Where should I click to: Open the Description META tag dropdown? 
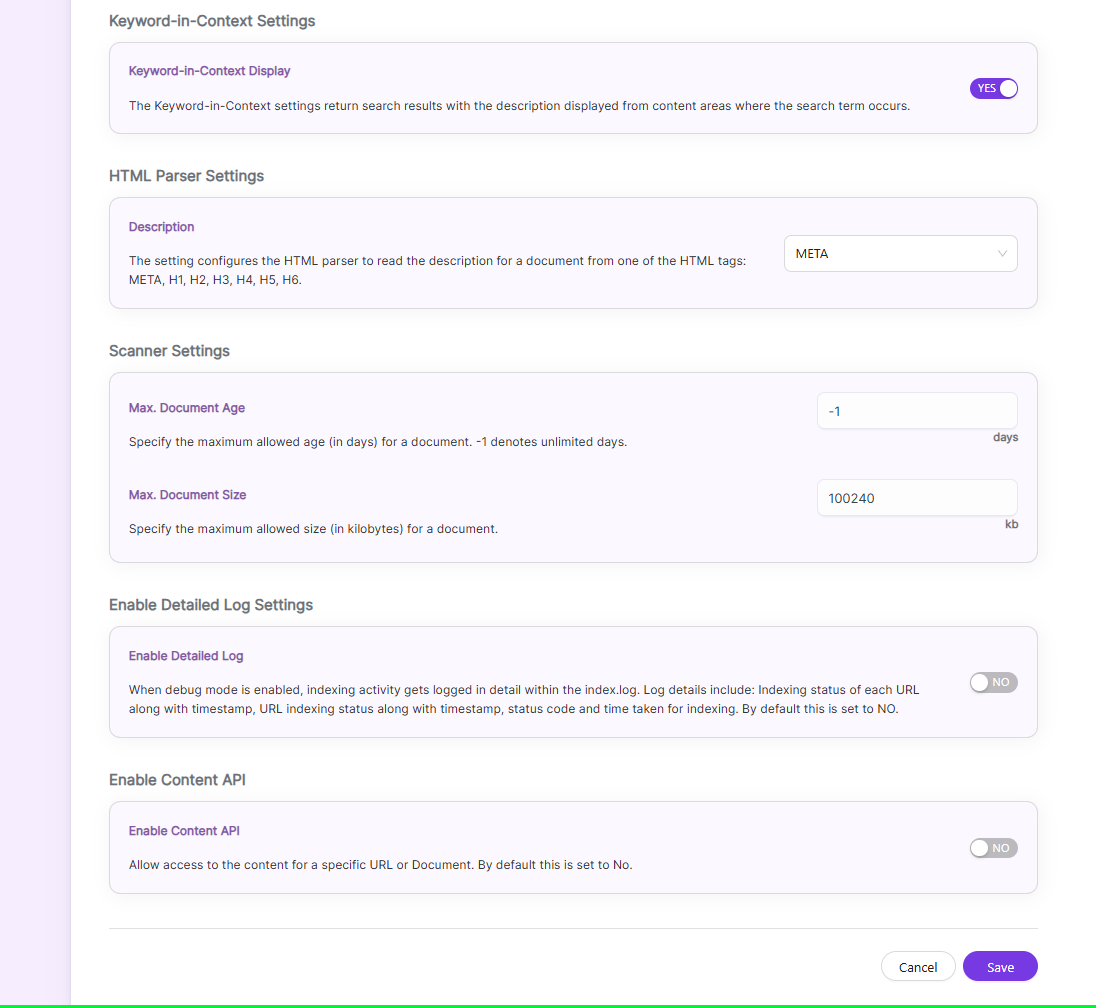coord(900,254)
